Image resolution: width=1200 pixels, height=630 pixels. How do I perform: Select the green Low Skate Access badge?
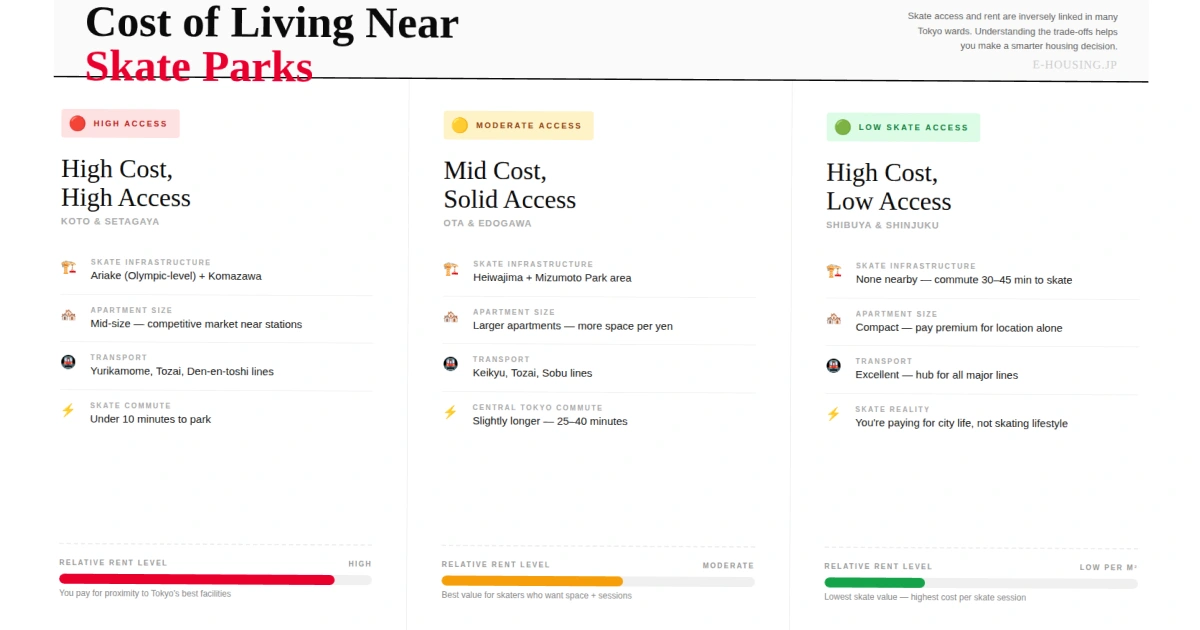902,128
